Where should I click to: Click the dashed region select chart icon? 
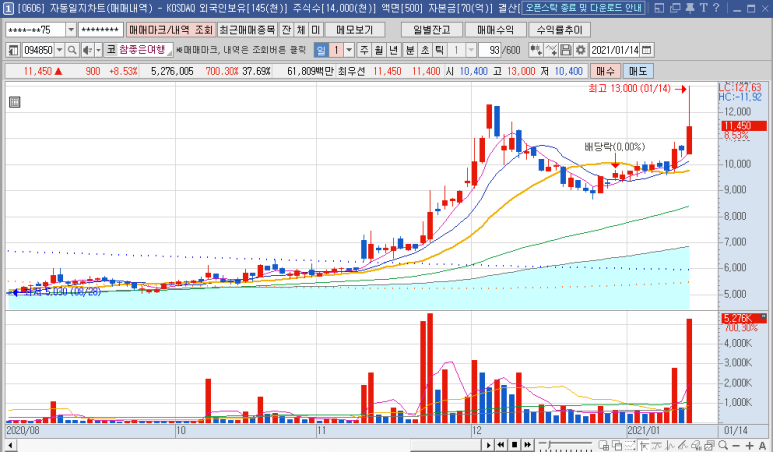[x=631, y=445]
